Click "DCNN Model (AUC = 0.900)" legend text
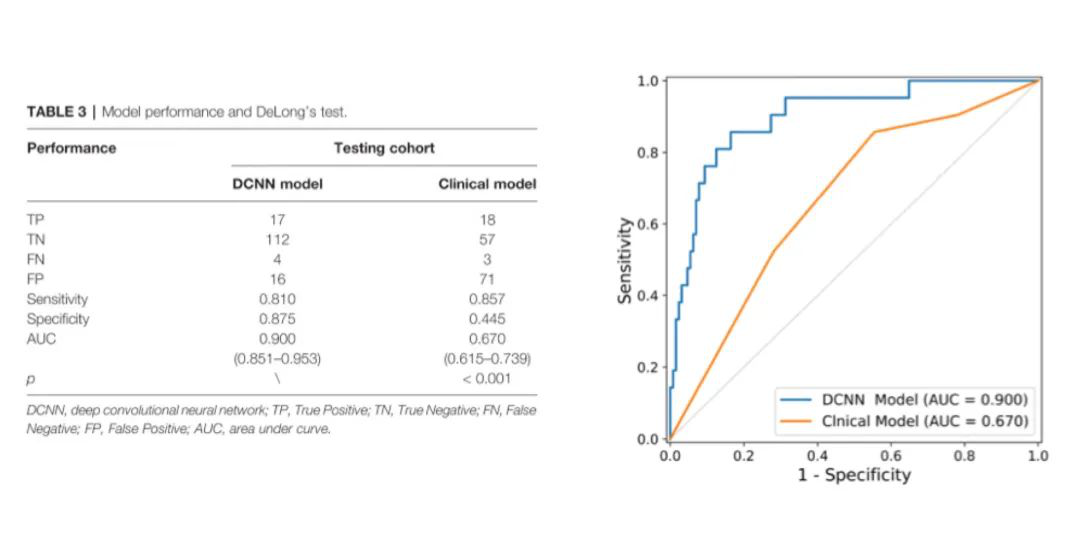This screenshot has height=539, width=1080. pos(924,400)
